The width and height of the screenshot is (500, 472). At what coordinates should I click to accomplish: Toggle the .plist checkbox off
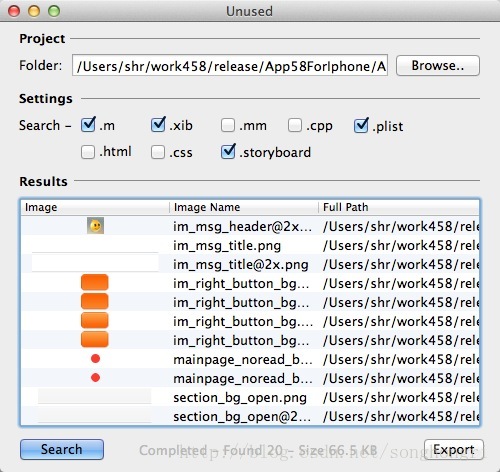(x=361, y=125)
